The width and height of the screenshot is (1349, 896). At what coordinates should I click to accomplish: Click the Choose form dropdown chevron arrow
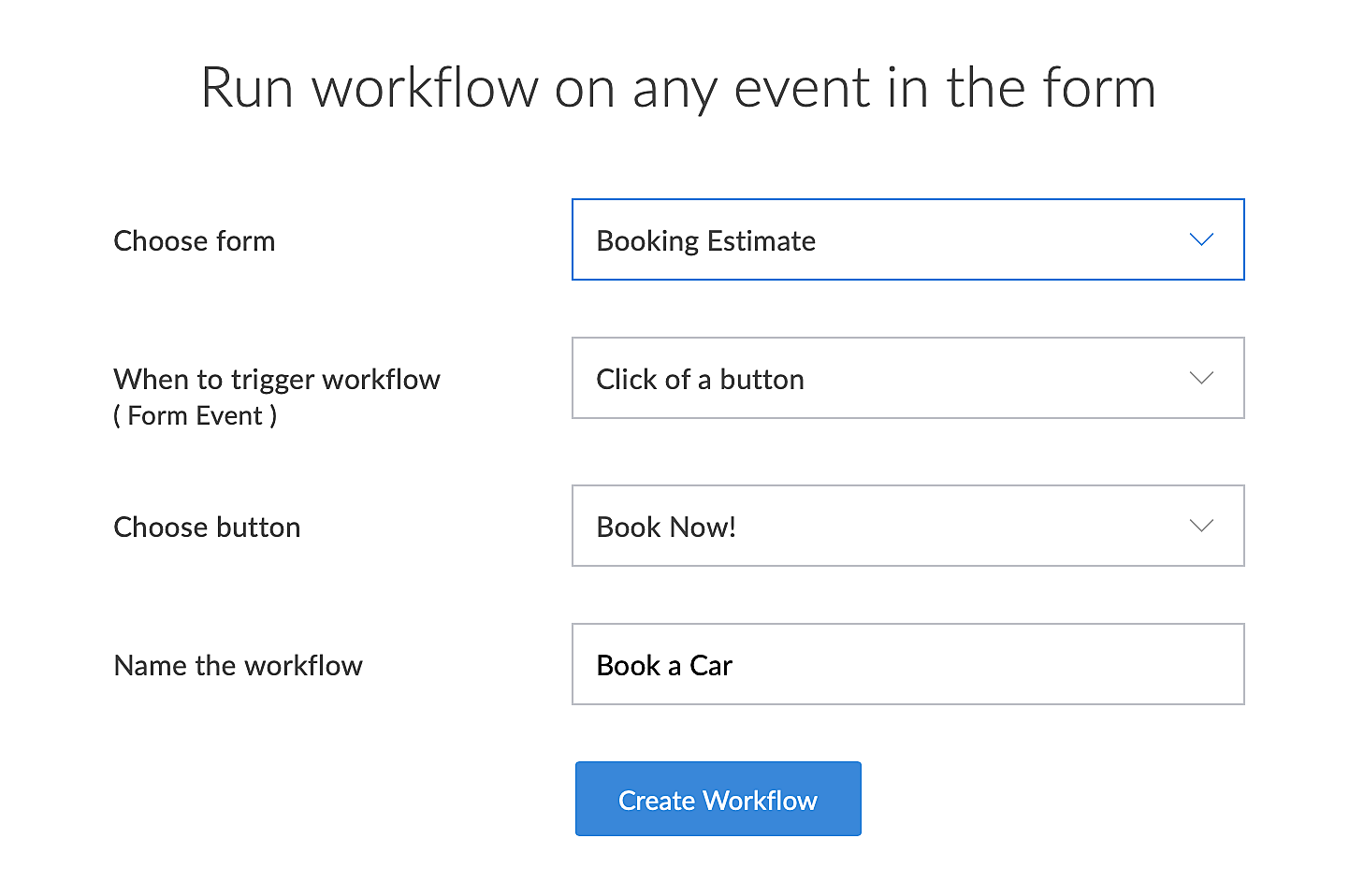(1201, 240)
